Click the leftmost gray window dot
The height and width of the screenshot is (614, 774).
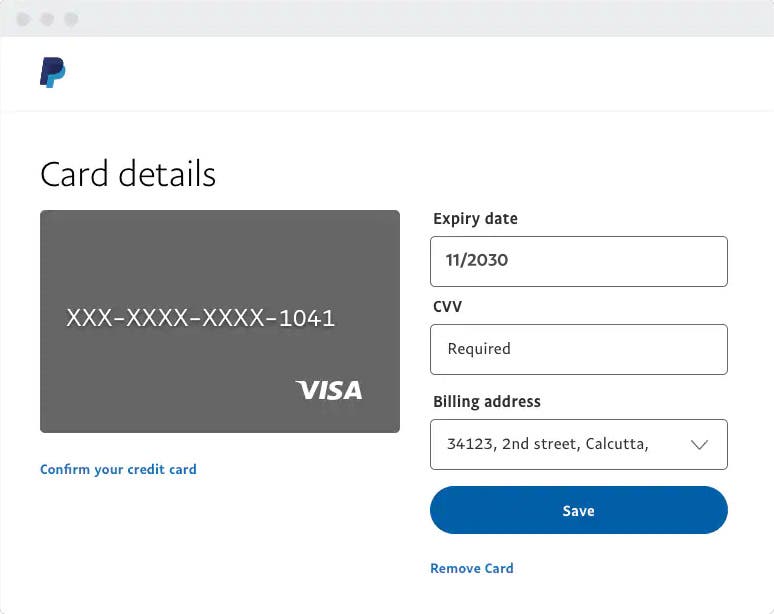[x=23, y=19]
